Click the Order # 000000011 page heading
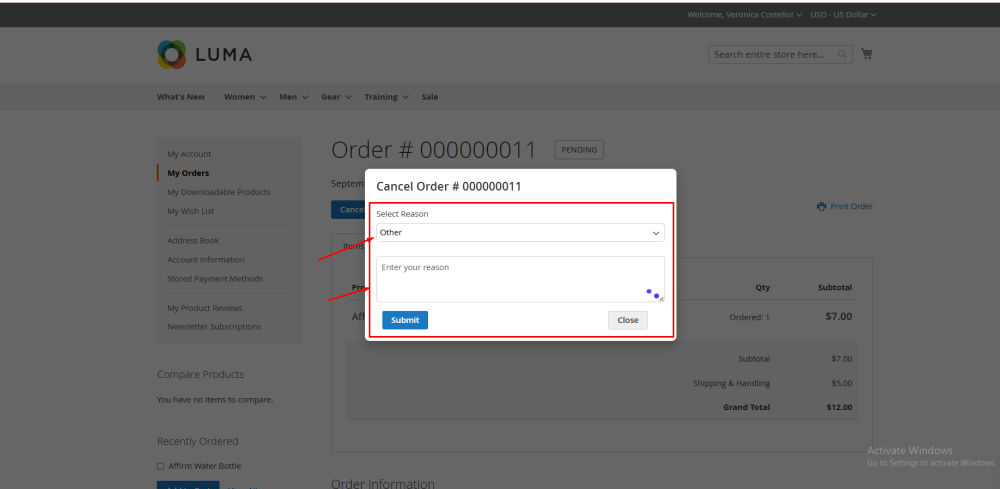This screenshot has height=489, width=1000. pyautogui.click(x=434, y=150)
